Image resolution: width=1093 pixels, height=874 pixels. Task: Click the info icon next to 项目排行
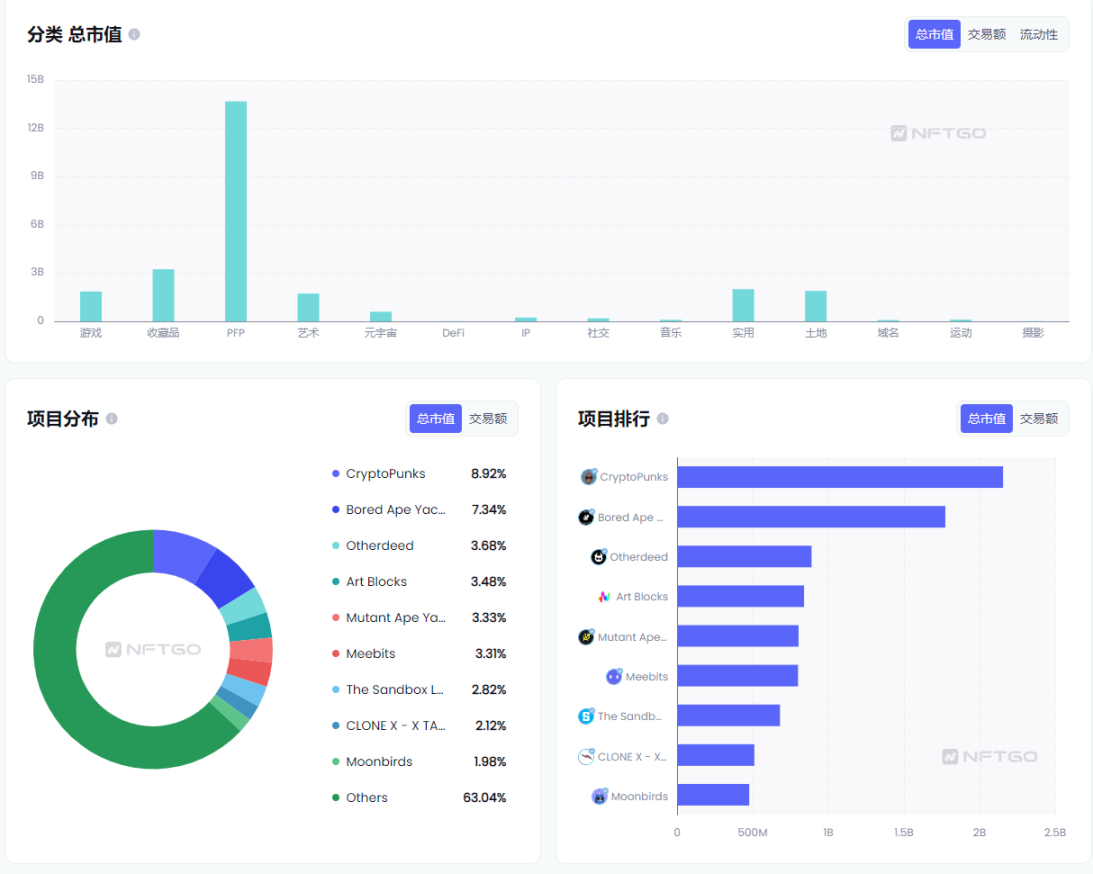click(662, 419)
